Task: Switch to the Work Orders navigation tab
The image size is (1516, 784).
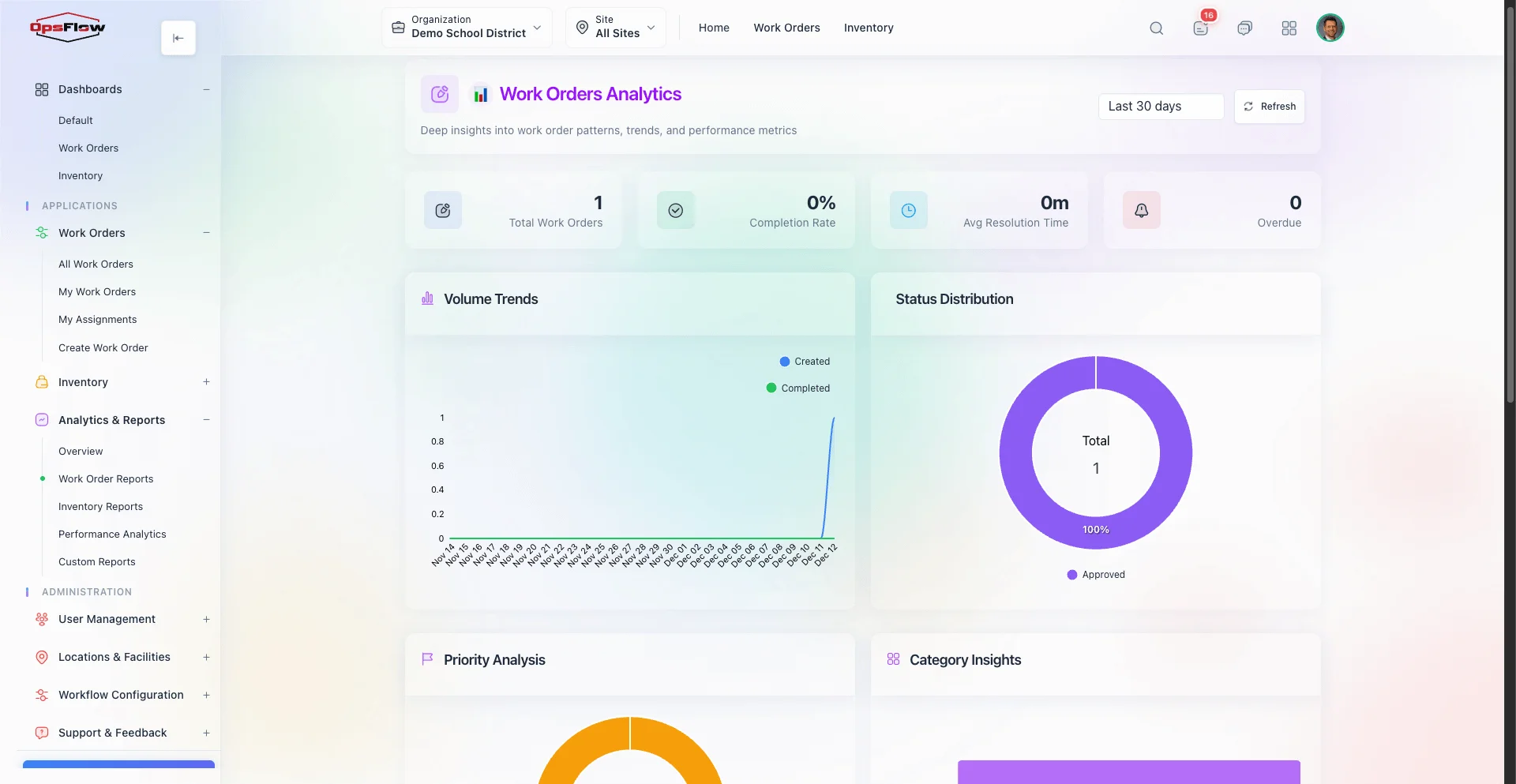Action: tap(786, 28)
